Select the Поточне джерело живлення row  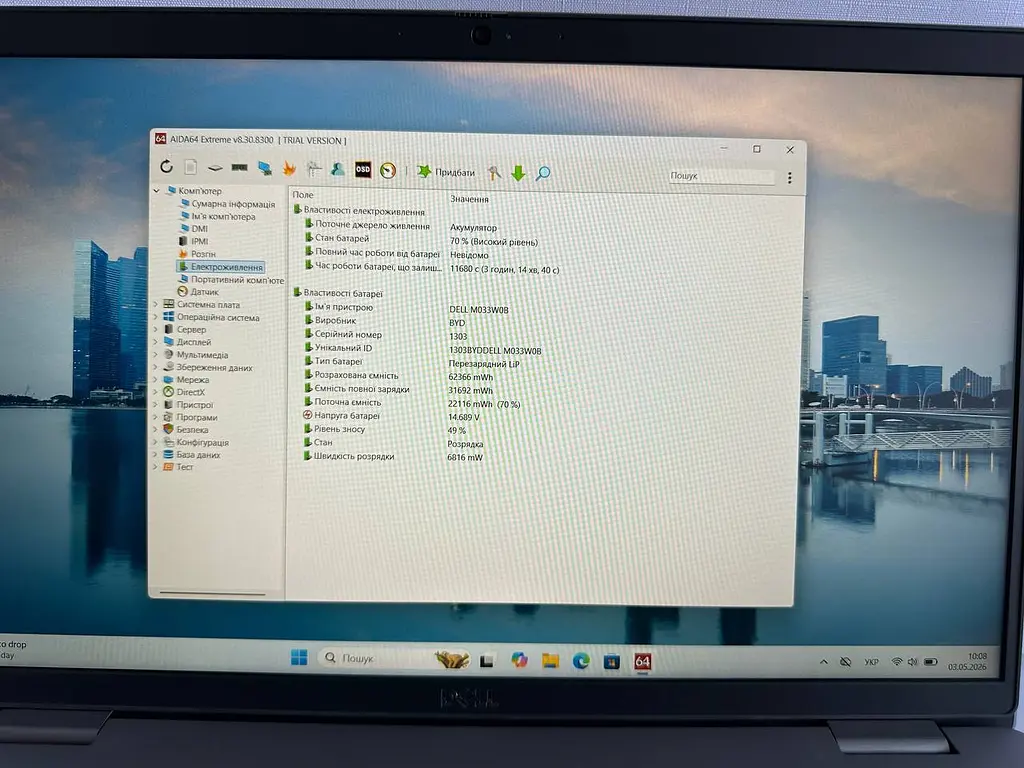click(x=400, y=226)
